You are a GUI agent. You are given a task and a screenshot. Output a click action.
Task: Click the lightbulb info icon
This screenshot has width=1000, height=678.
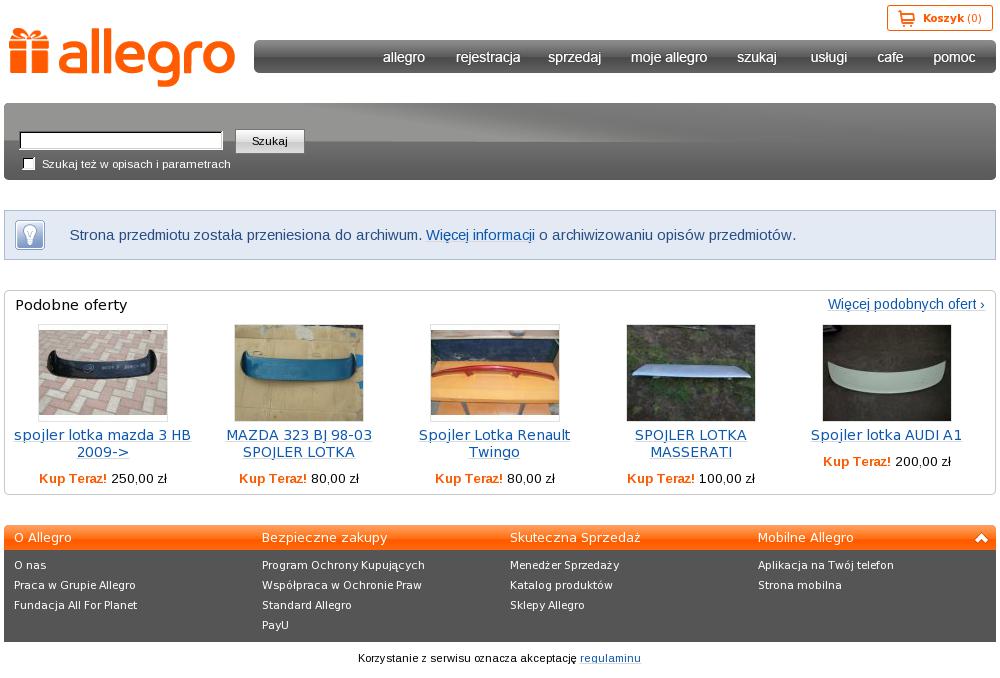tap(30, 235)
